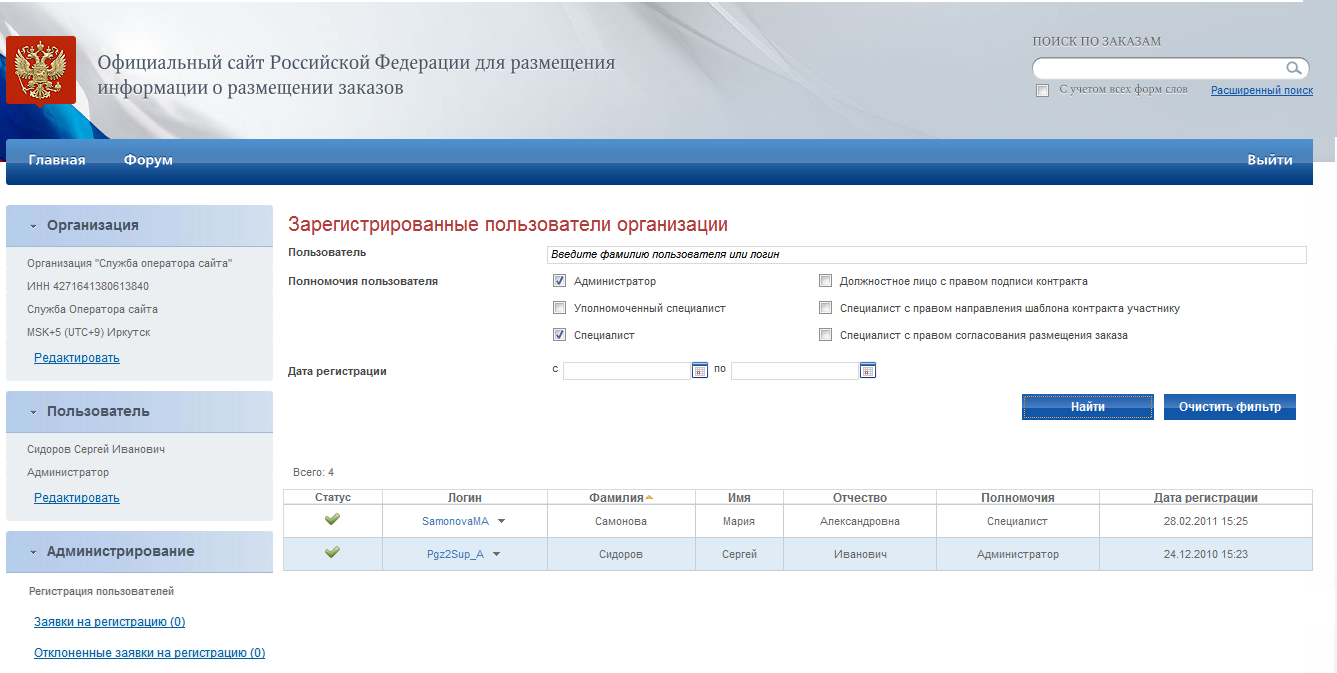This screenshot has height=673, width=1337.
Task: Open the dropdown arrow next to SamonovaMA
Action: click(502, 521)
